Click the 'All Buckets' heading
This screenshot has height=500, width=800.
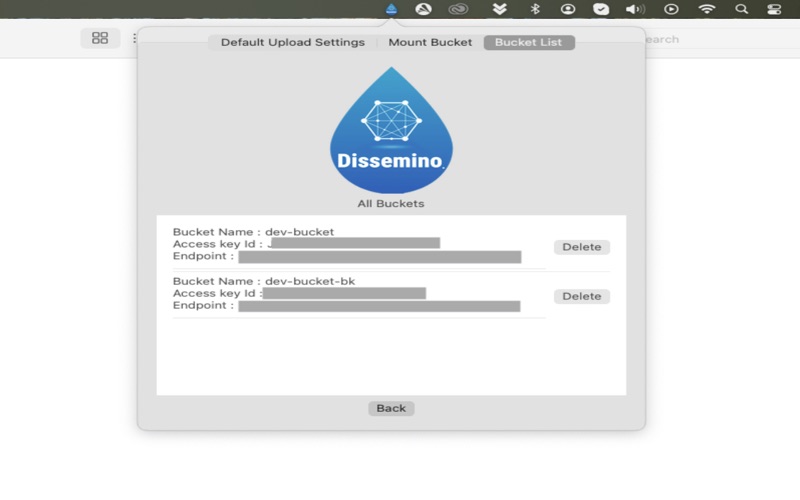coord(391,204)
